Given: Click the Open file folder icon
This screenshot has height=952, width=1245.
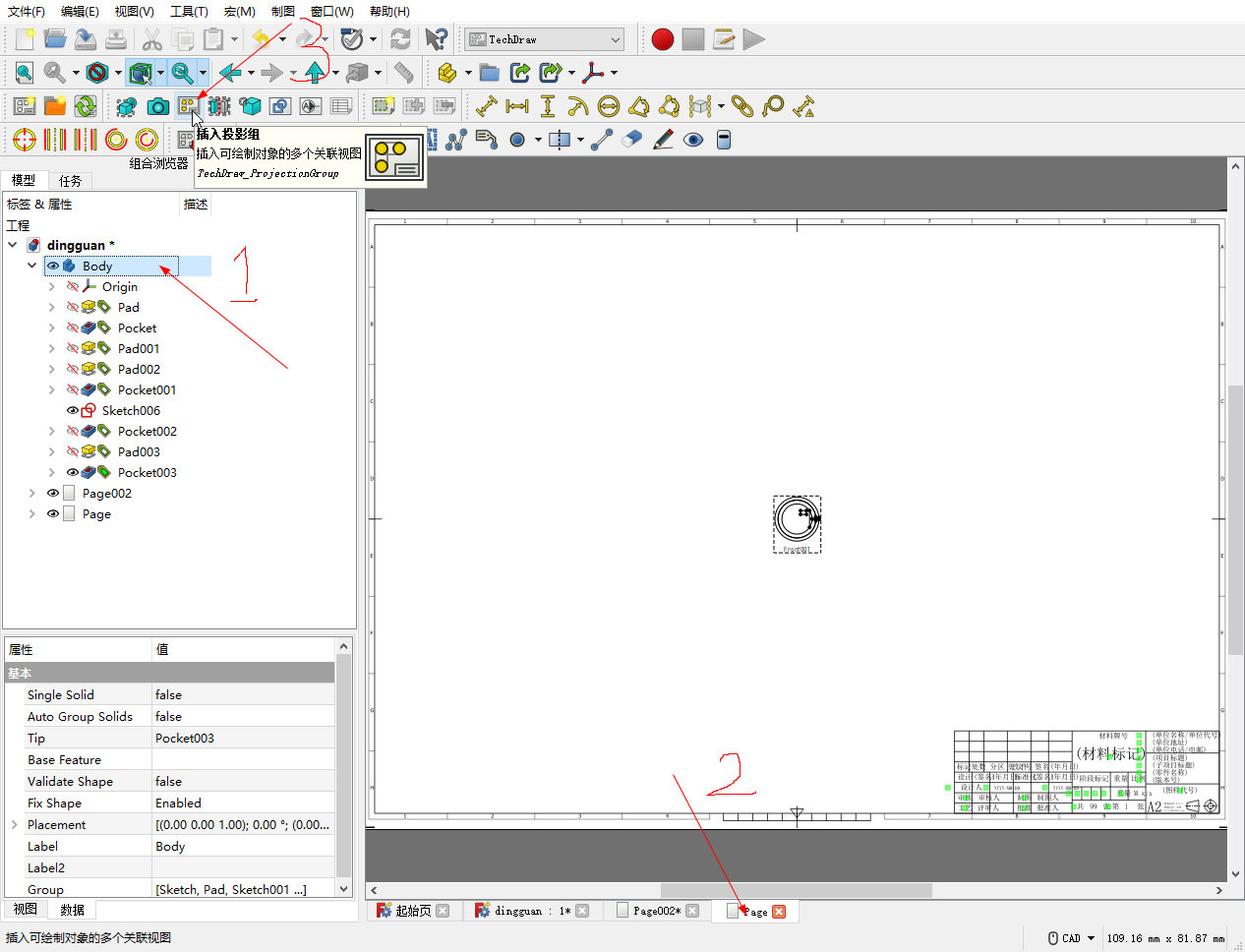Looking at the screenshot, I should pos(55,39).
